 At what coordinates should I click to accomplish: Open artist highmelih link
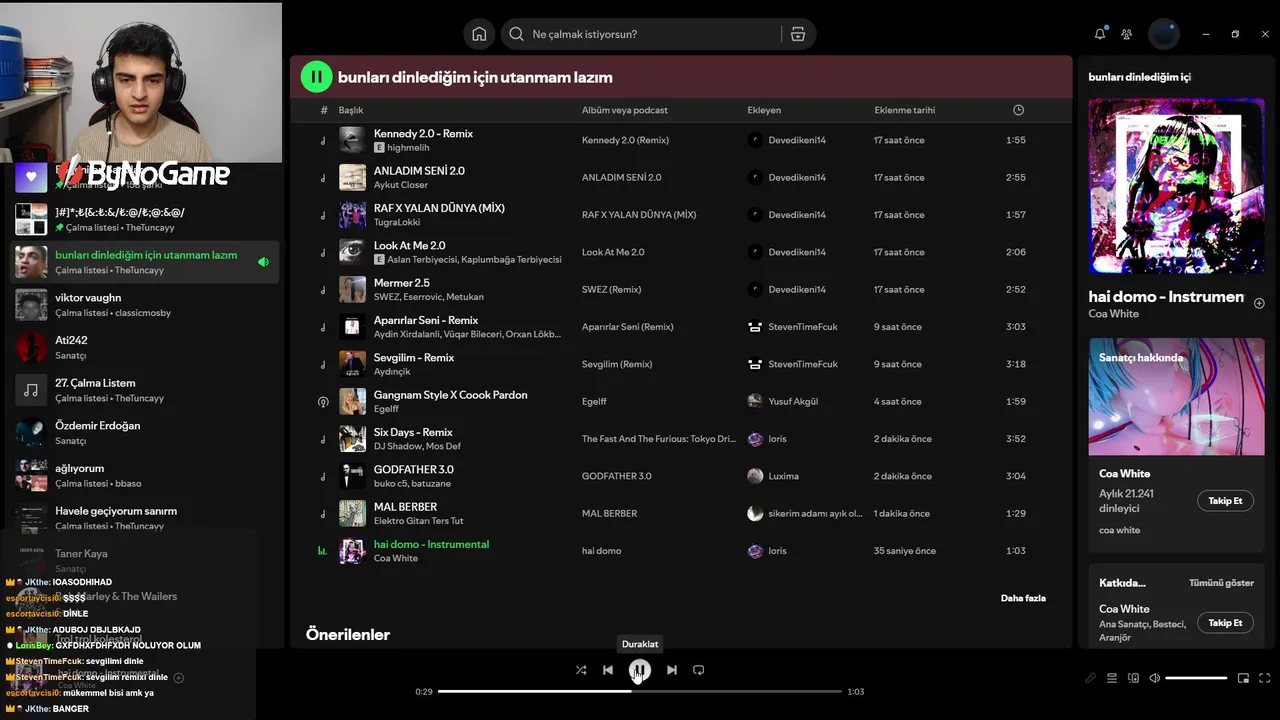(408, 148)
